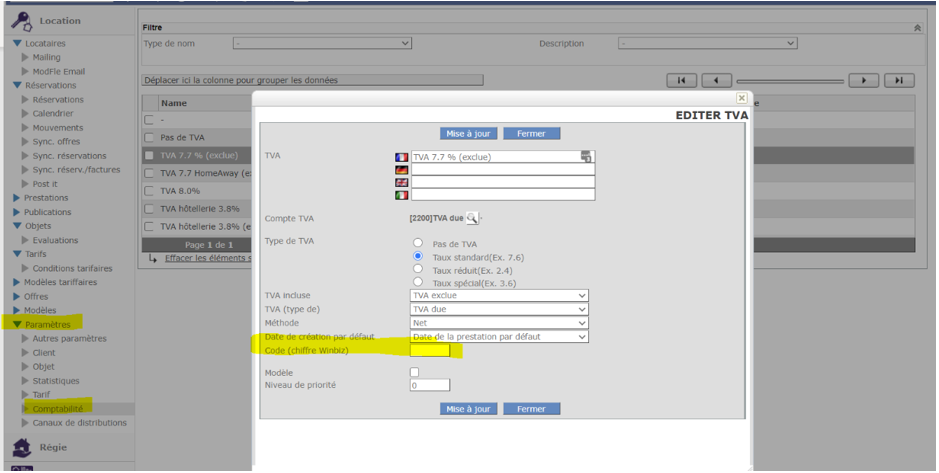The image size is (939, 473).
Task: Click the German flag icon
Action: pyautogui.click(x=402, y=170)
